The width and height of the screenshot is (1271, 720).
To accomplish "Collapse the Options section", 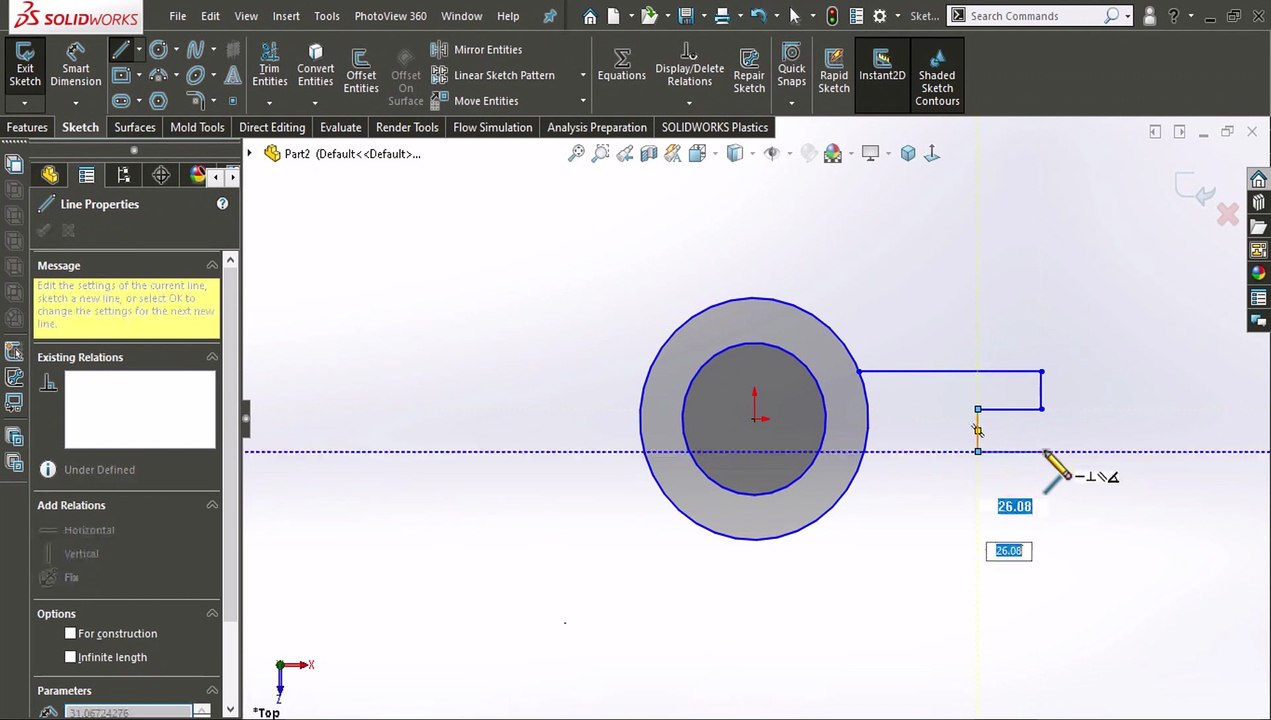I will 212,613.
